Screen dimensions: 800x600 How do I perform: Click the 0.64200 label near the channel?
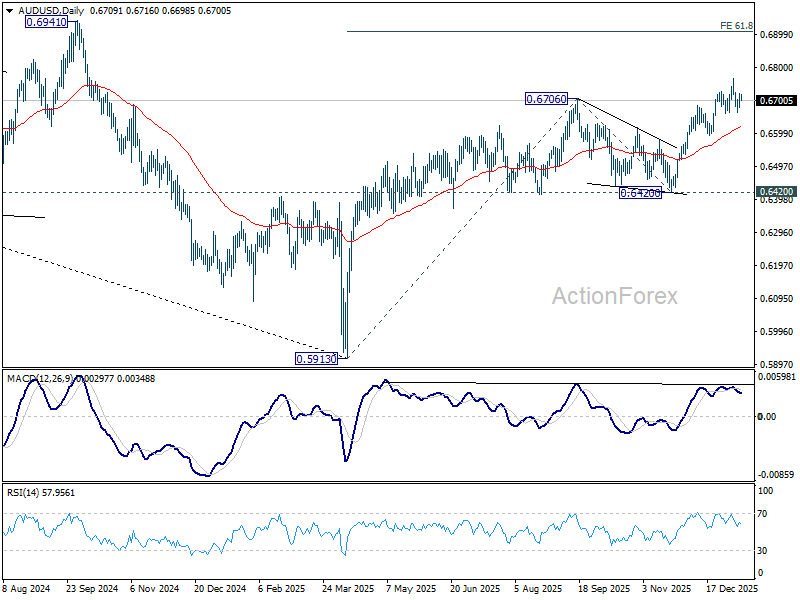(x=638, y=193)
